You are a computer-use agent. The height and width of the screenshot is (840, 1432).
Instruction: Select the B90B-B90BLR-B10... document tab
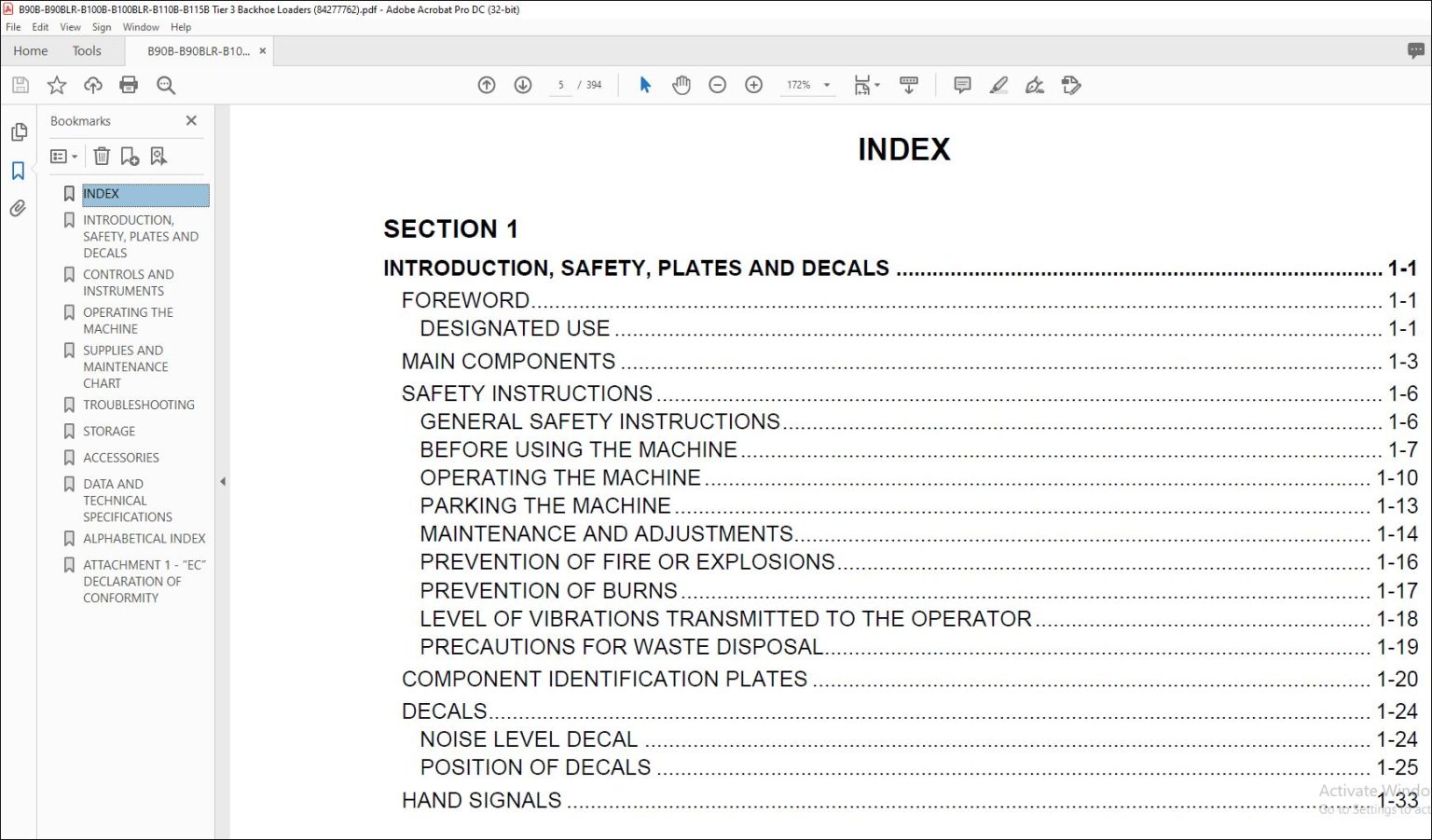pyautogui.click(x=199, y=51)
